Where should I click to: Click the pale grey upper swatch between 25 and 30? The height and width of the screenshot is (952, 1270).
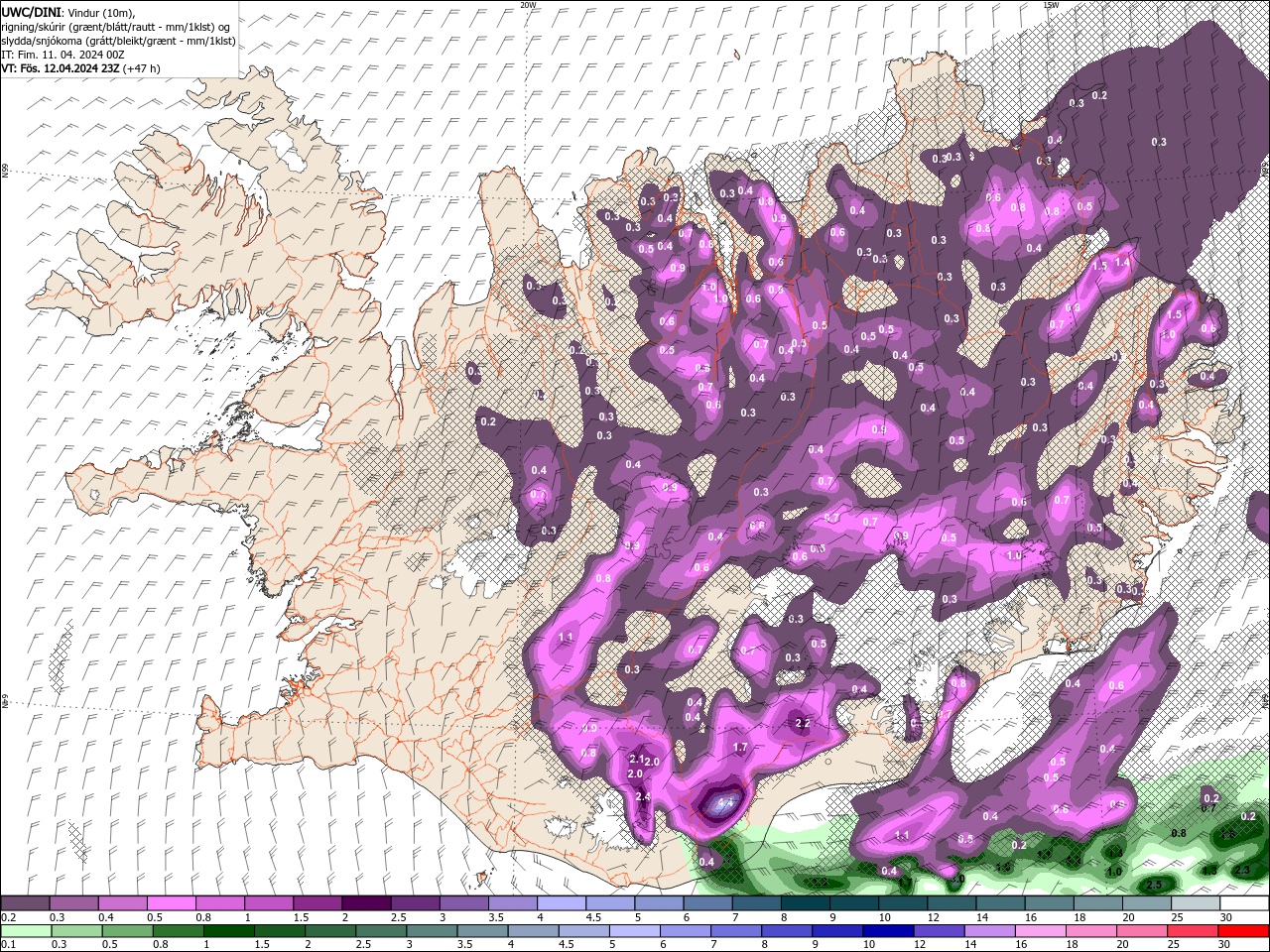1197,903
